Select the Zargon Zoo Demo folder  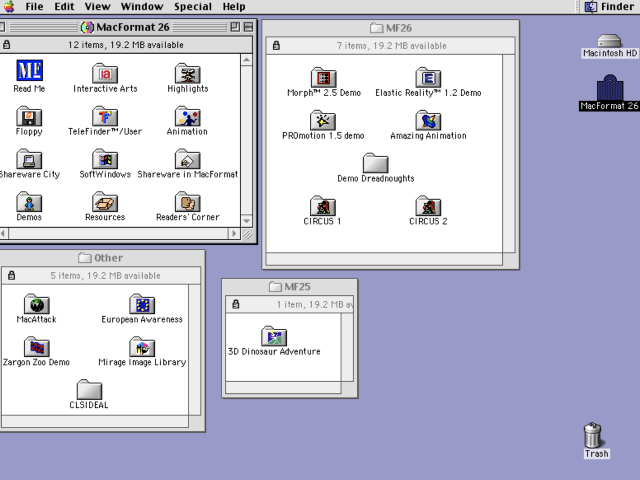(x=36, y=347)
